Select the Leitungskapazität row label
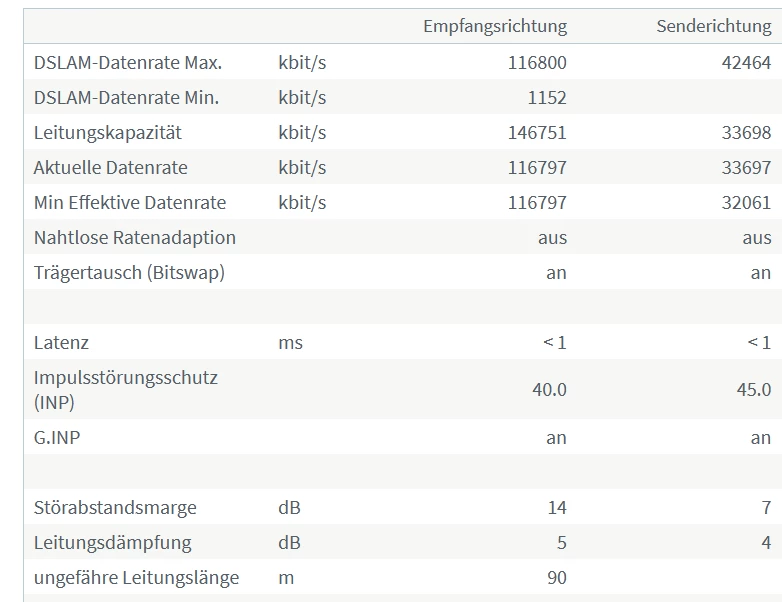 click(108, 132)
